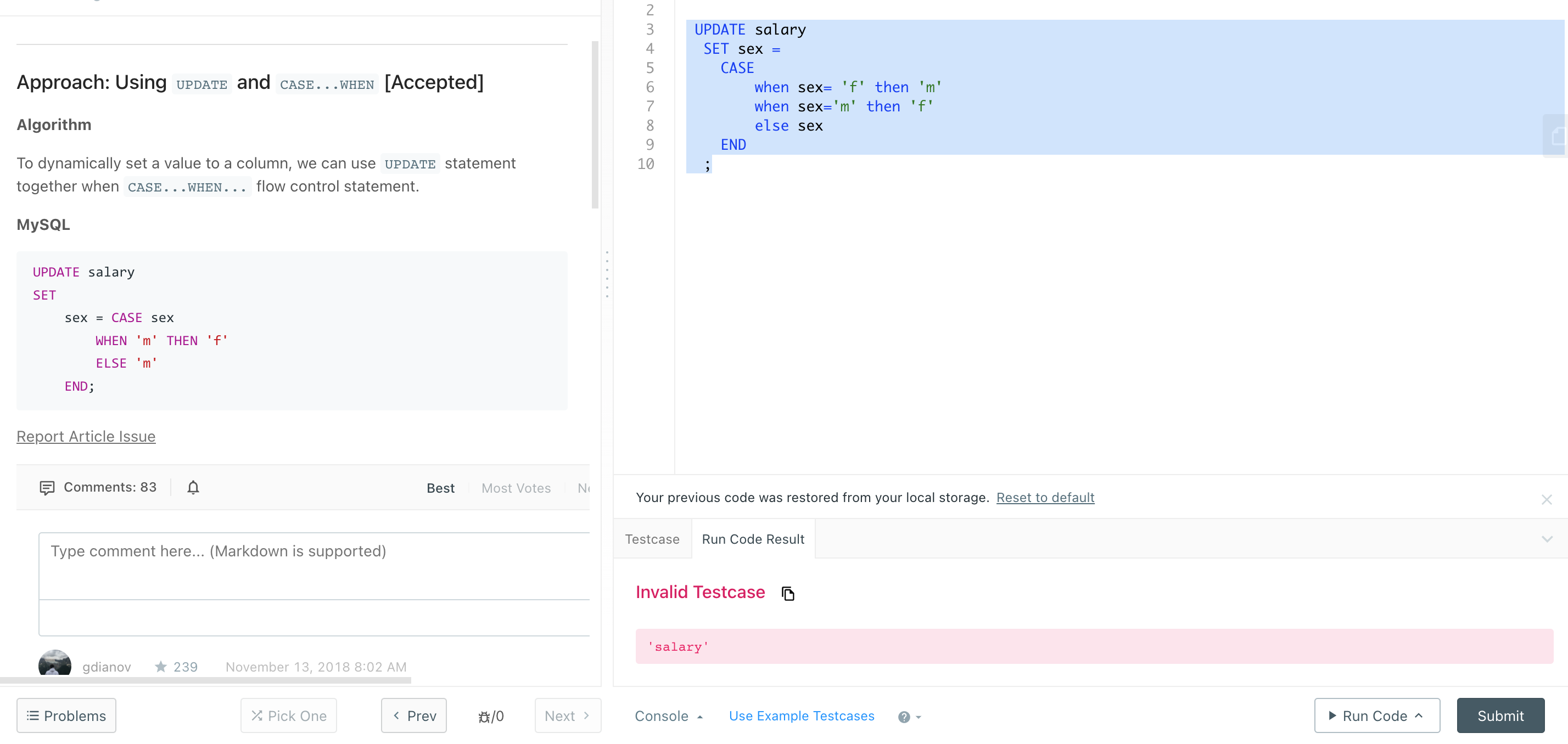The width and height of the screenshot is (1568, 744).
Task: Copy the Invalid Testcase result text
Action: click(x=788, y=593)
